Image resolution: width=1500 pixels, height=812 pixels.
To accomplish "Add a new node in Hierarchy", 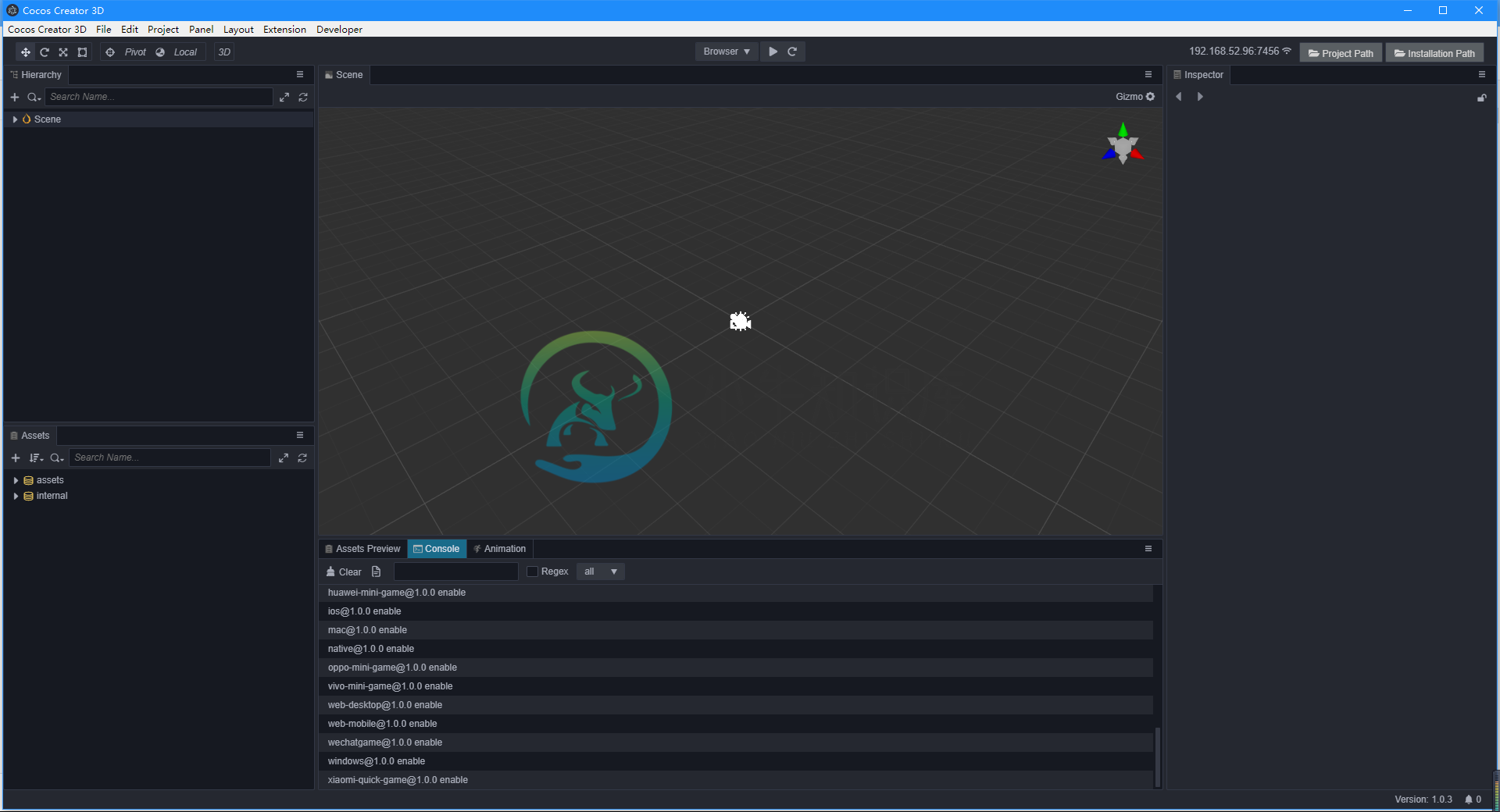I will point(14,97).
